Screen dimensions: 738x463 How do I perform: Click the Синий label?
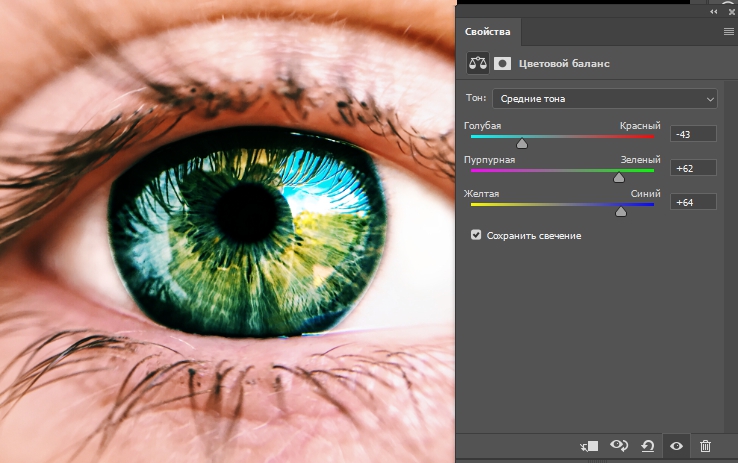click(x=646, y=194)
